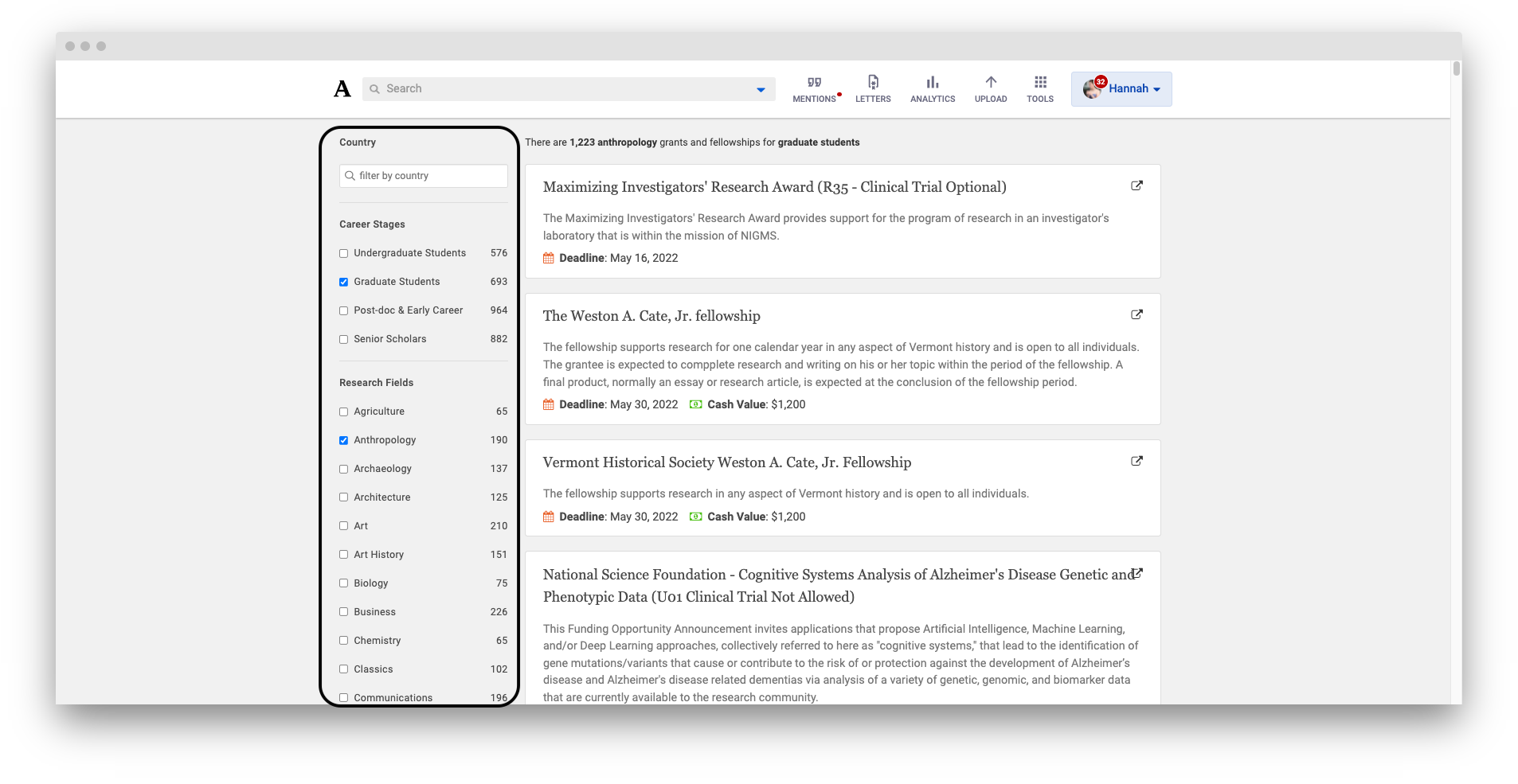Open the Hannah account dropdown menu
The width and height of the screenshot is (1518, 784).
pyautogui.click(x=1121, y=88)
